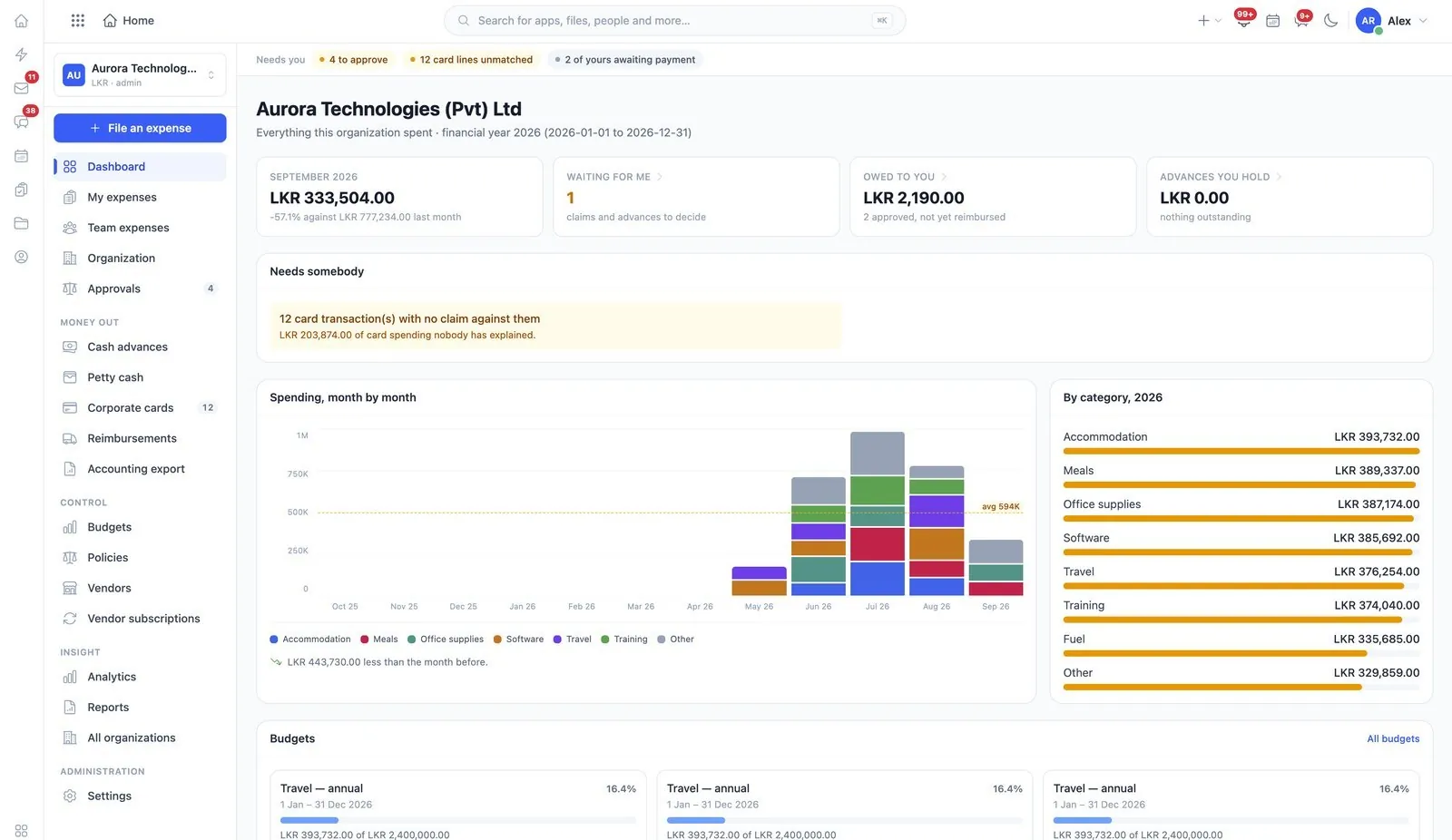
Task: Click the Sep 26 bar in spending chart
Action: 996,568
